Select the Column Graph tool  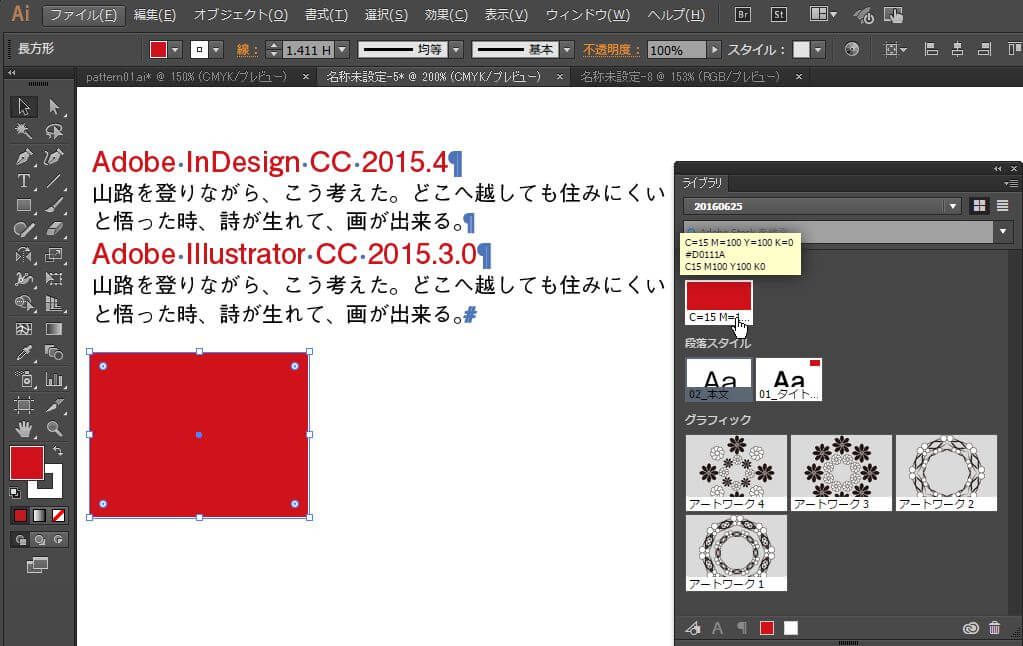tap(53, 379)
